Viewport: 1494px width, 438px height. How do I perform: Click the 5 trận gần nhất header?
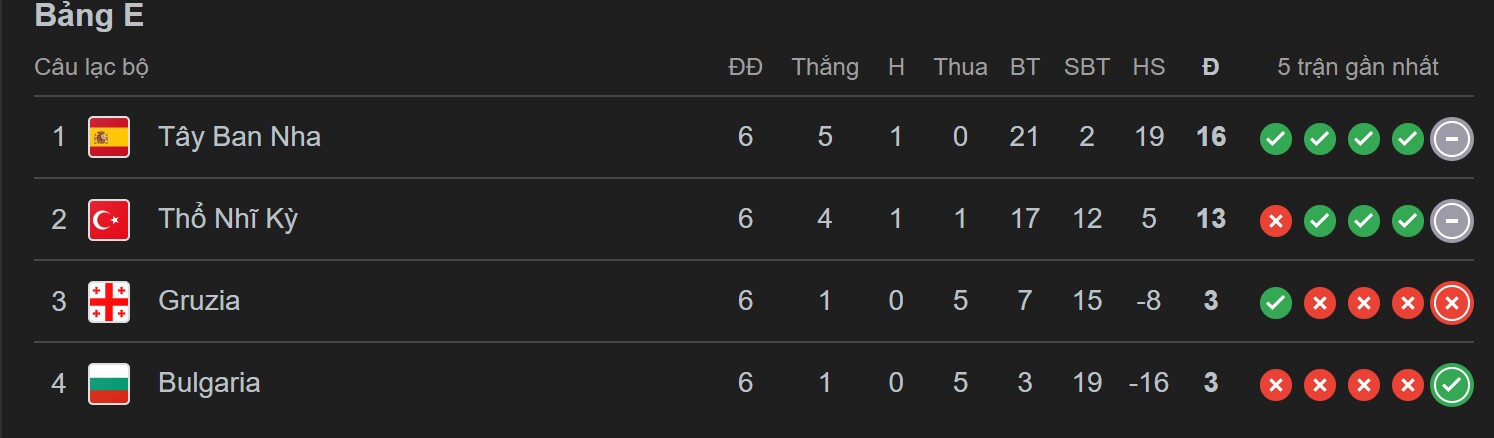pos(1357,67)
